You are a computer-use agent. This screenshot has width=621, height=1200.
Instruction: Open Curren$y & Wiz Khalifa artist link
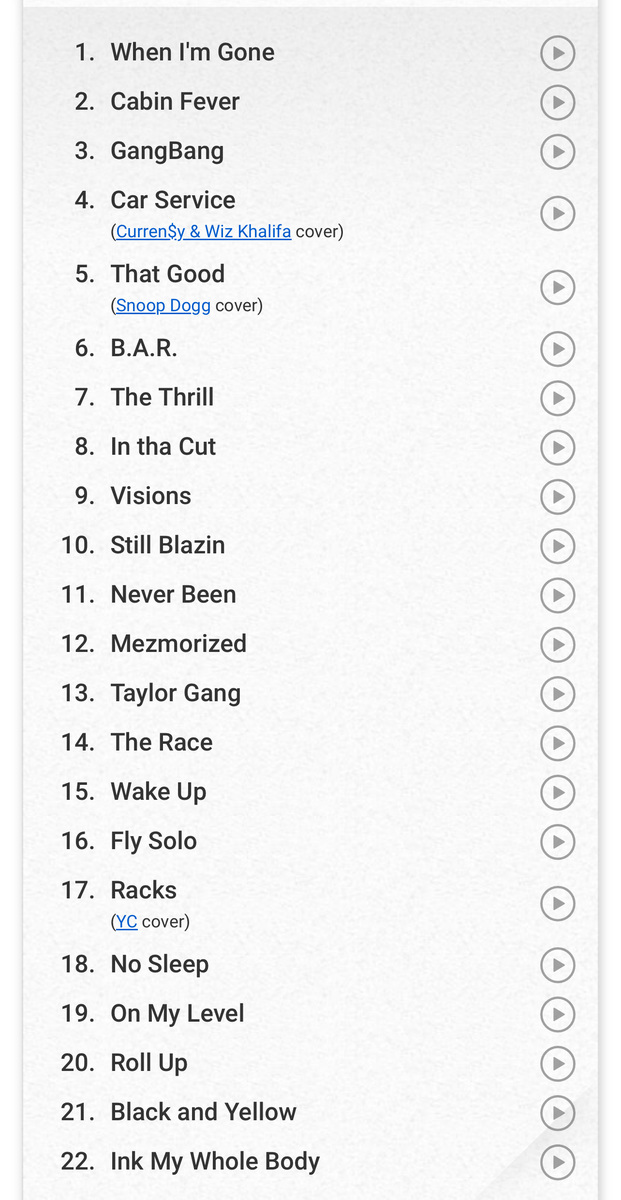203,232
